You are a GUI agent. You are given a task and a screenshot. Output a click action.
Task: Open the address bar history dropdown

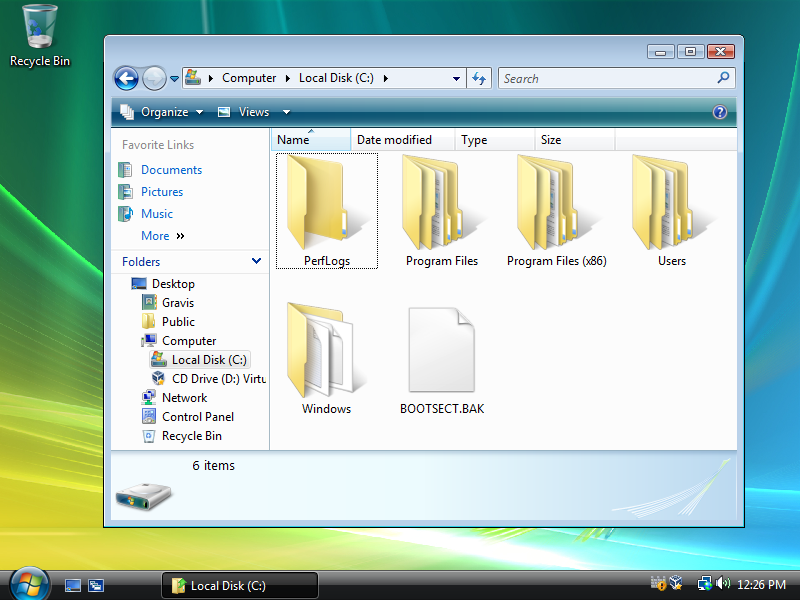(x=456, y=79)
